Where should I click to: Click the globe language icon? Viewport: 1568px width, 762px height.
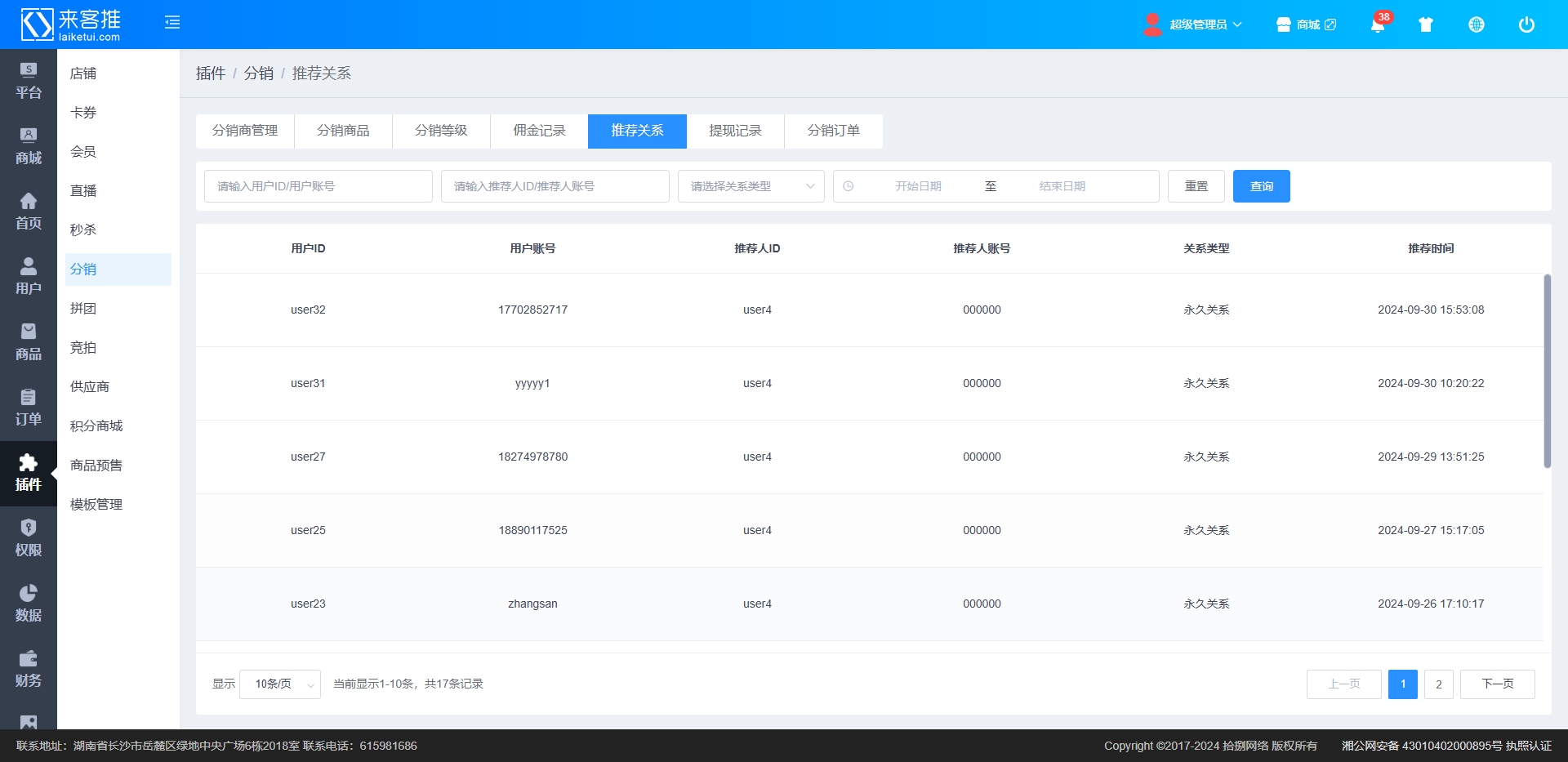1476,25
